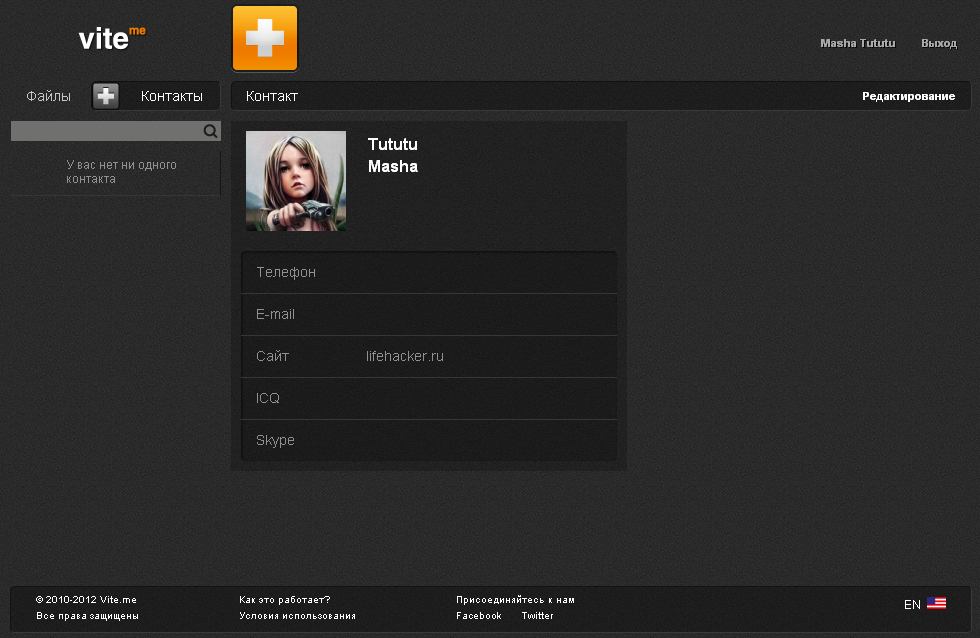This screenshot has width=980, height=638.
Task: Select the E-mail field row
Action: pyautogui.click(x=428, y=315)
